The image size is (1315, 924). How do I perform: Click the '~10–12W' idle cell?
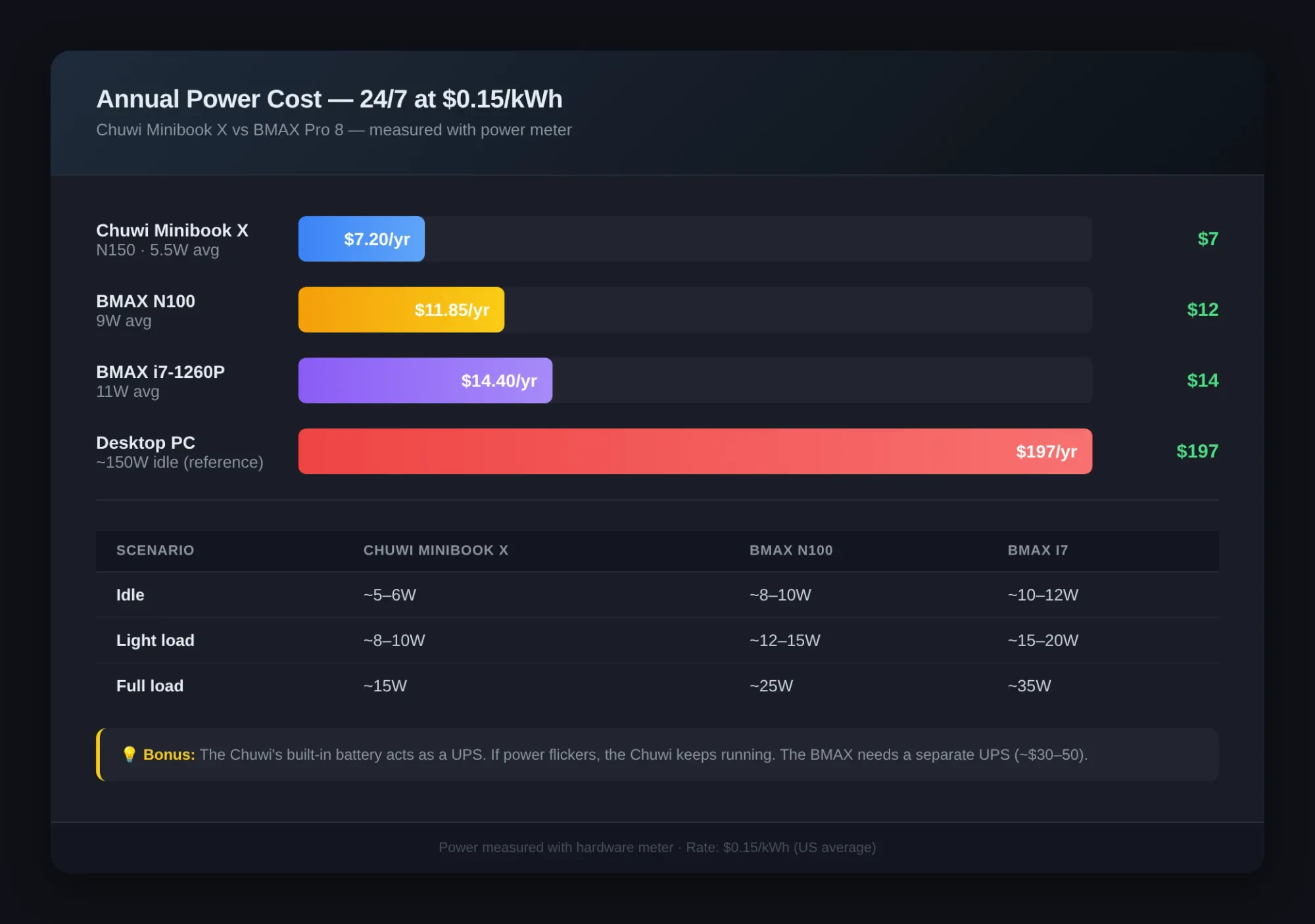[x=1043, y=595]
